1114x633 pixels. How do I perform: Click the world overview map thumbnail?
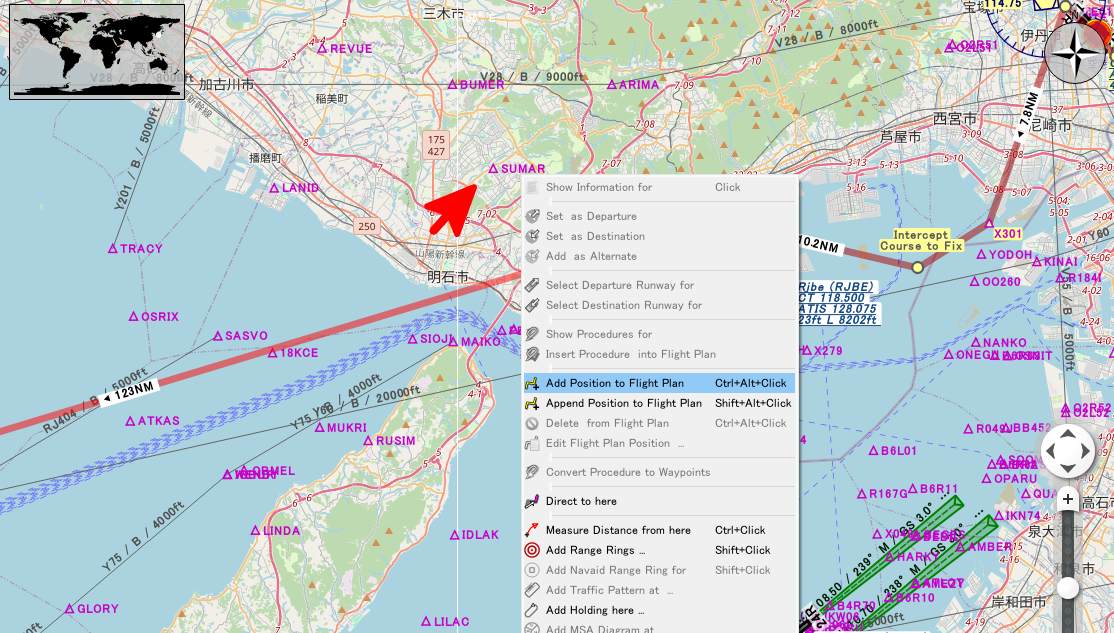tap(97, 51)
